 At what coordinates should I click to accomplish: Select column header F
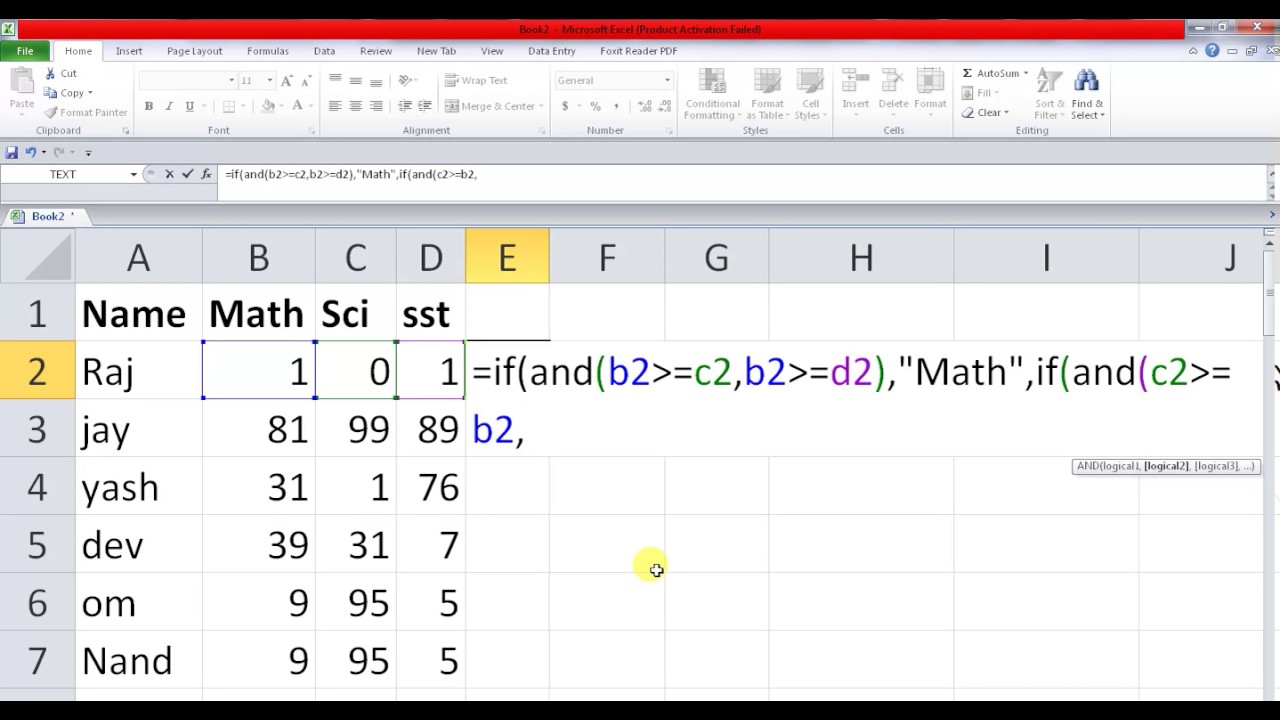607,257
